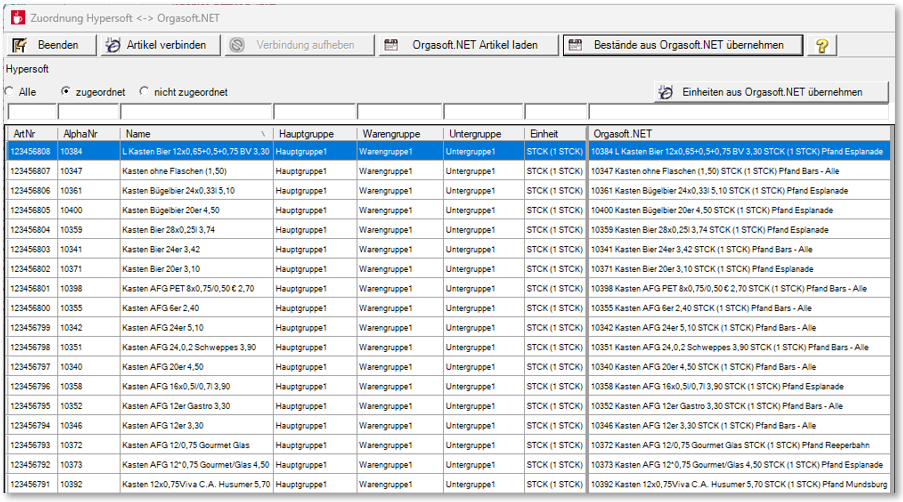Sort by Name column header
Screen dimensions: 903x502
pos(196,134)
